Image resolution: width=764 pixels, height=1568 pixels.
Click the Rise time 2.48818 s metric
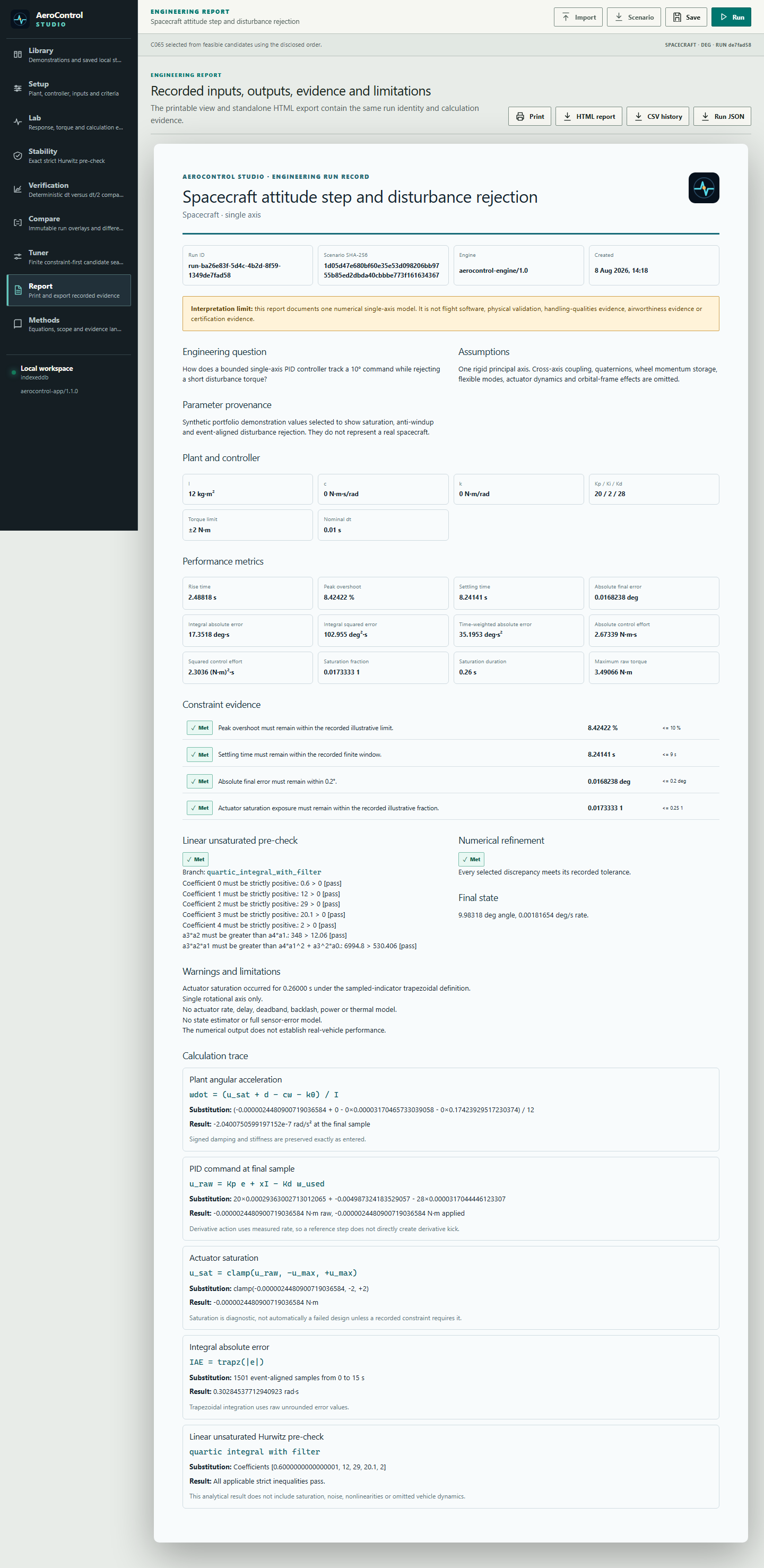(x=248, y=593)
